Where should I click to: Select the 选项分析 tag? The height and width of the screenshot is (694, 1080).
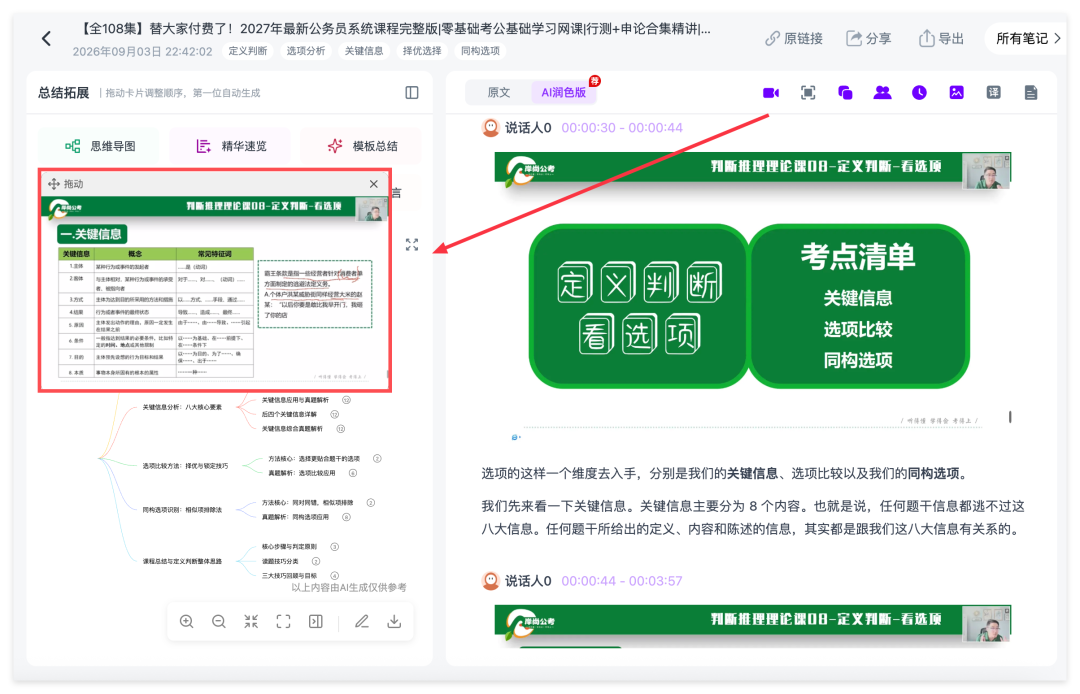coord(306,51)
